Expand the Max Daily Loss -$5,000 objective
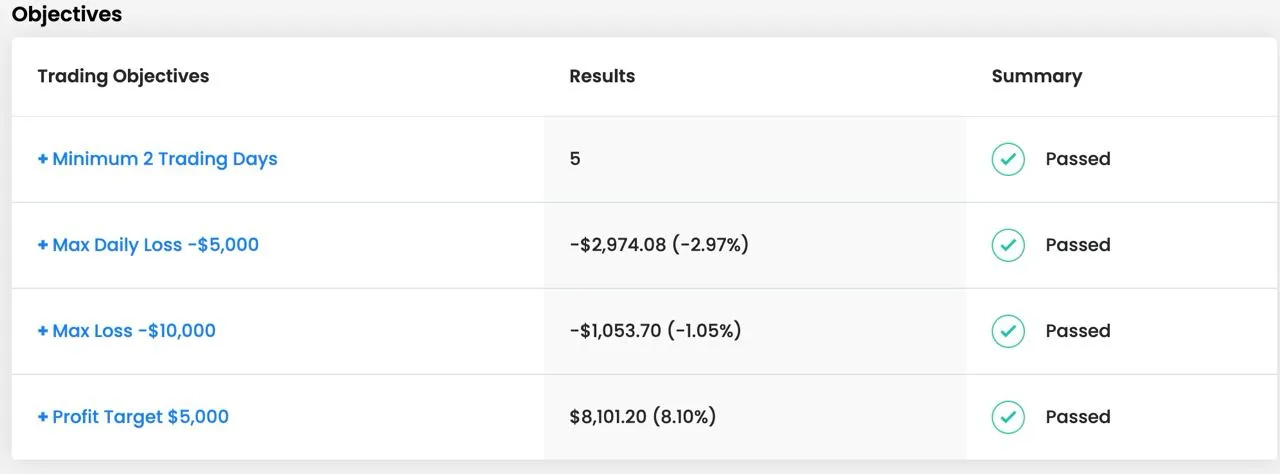Viewport: 1280px width, 474px height. click(x=148, y=245)
